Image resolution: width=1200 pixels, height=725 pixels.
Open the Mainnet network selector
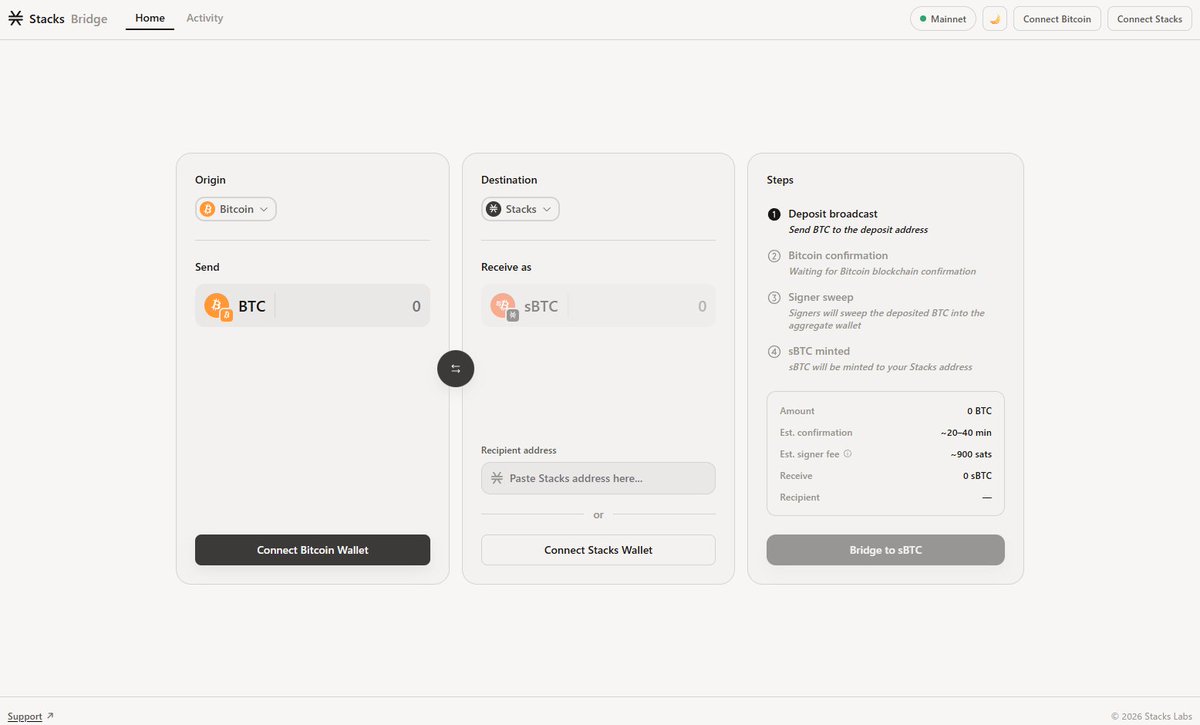pos(943,19)
